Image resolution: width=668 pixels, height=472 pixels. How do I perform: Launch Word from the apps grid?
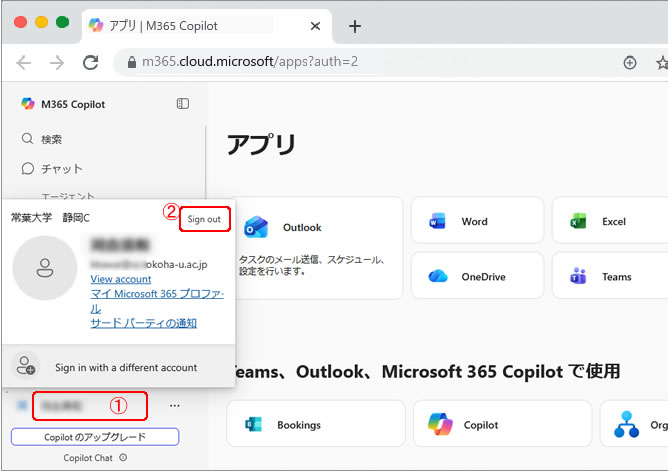coord(484,221)
